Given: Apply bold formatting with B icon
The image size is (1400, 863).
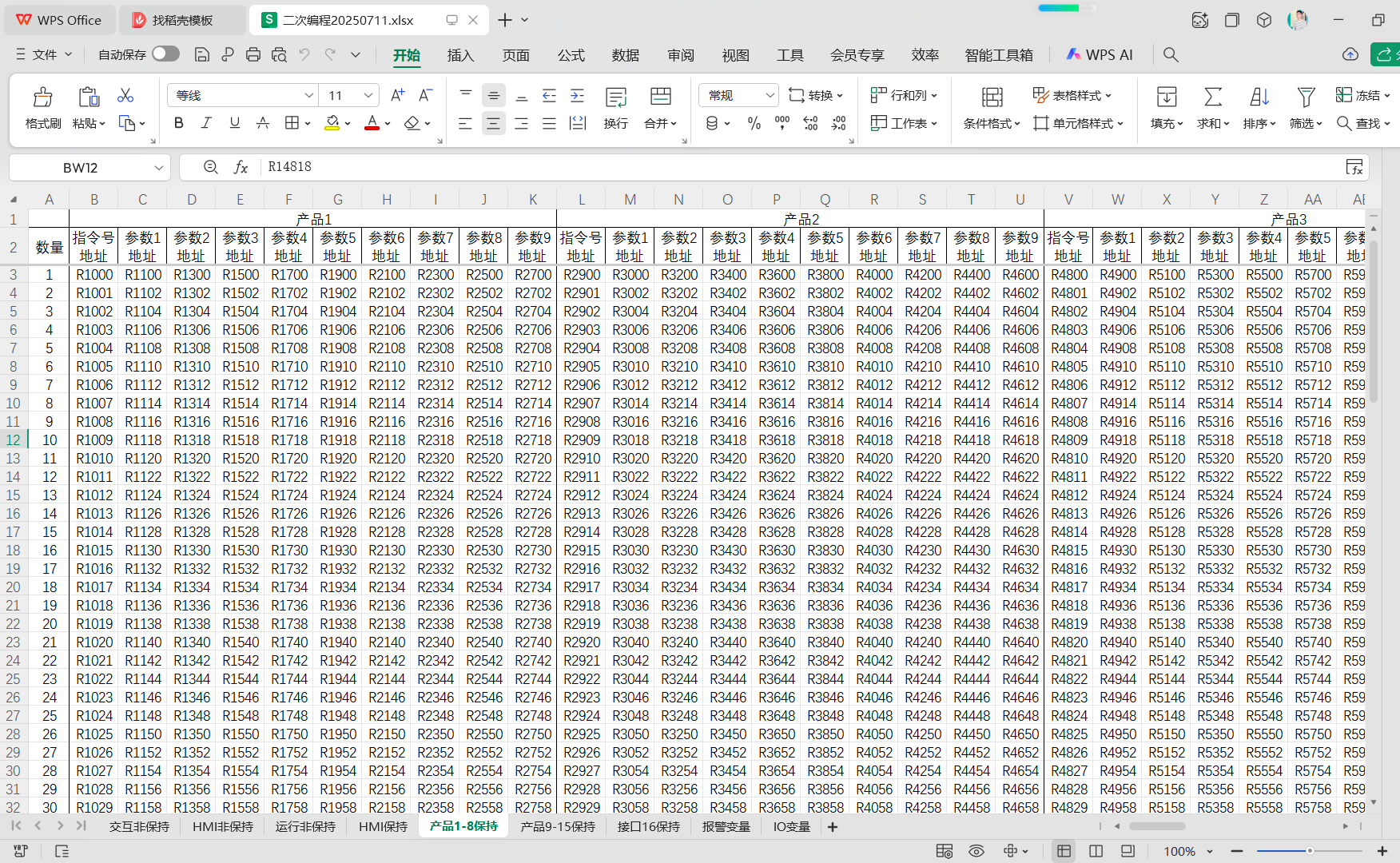Looking at the screenshot, I should pyautogui.click(x=179, y=123).
